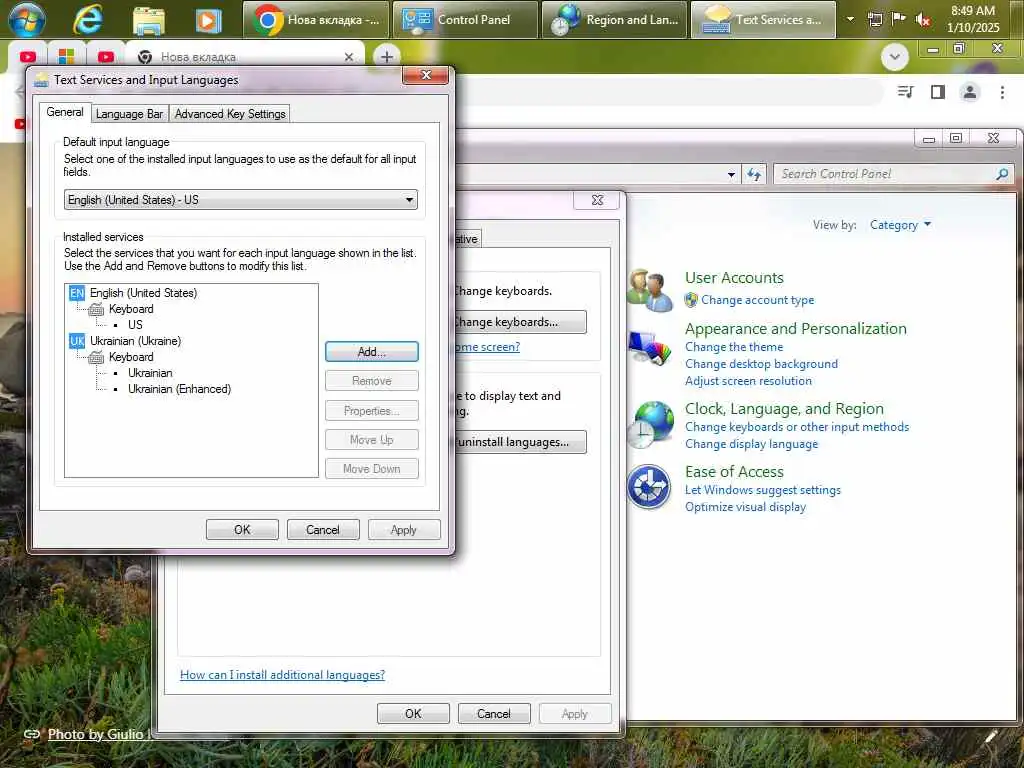
Task: Open Windows Media Player taskbar icon
Action: pos(208,20)
